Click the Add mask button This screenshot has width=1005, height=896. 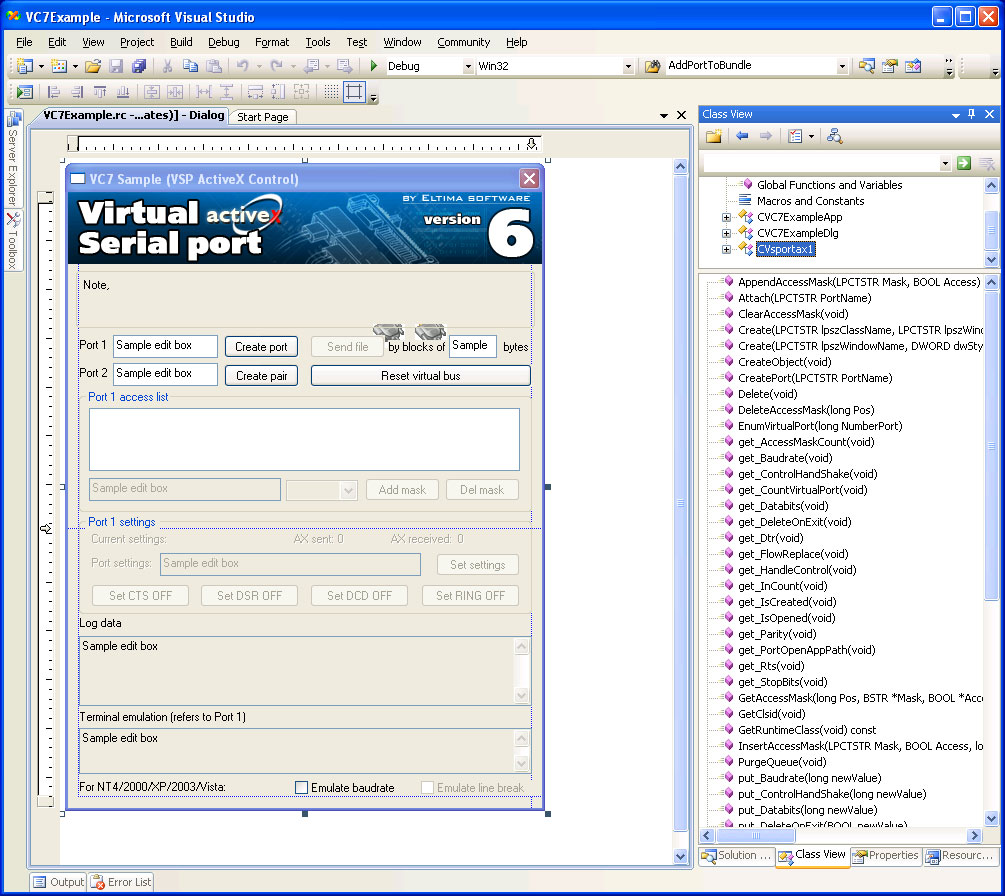click(402, 490)
